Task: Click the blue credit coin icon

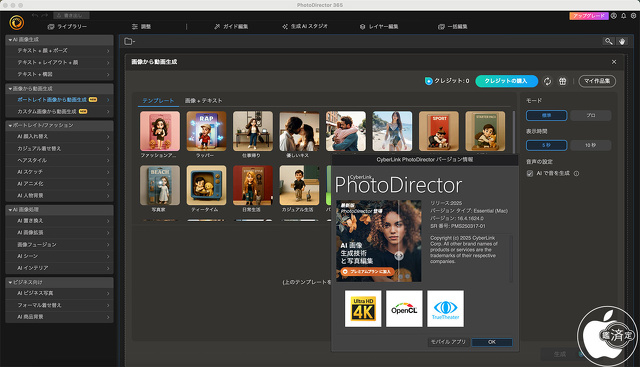Action: click(x=429, y=81)
